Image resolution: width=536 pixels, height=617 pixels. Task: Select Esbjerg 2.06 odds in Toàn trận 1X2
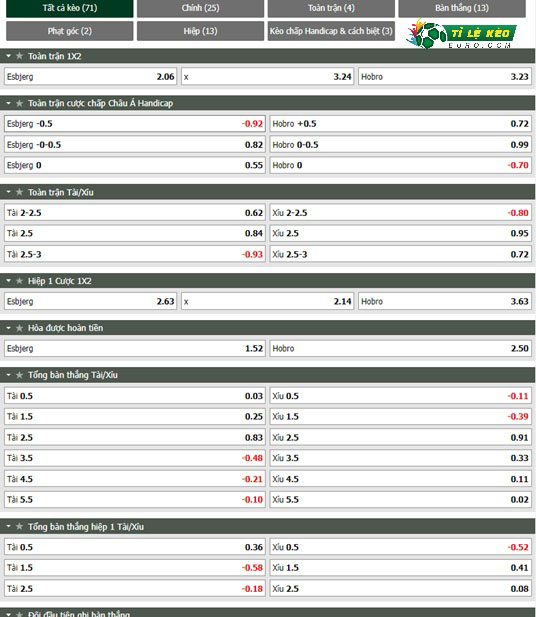click(91, 77)
